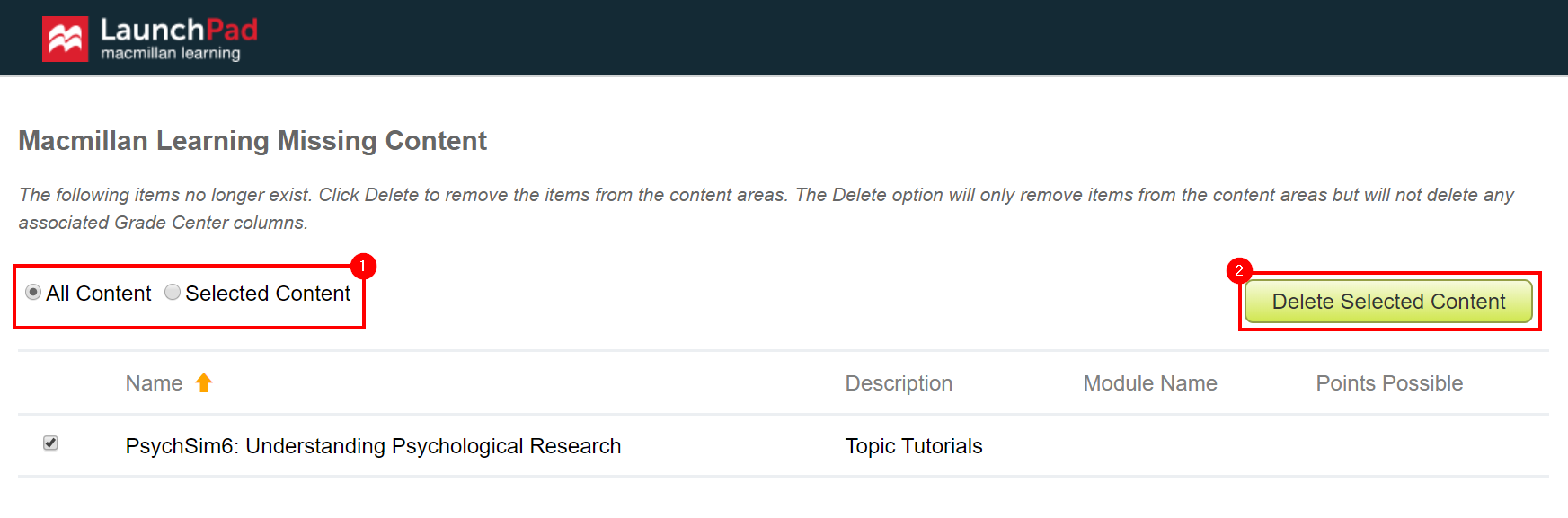This screenshot has height=518, width=1568.
Task: Click the Points Possible column header
Action: 1389,383
